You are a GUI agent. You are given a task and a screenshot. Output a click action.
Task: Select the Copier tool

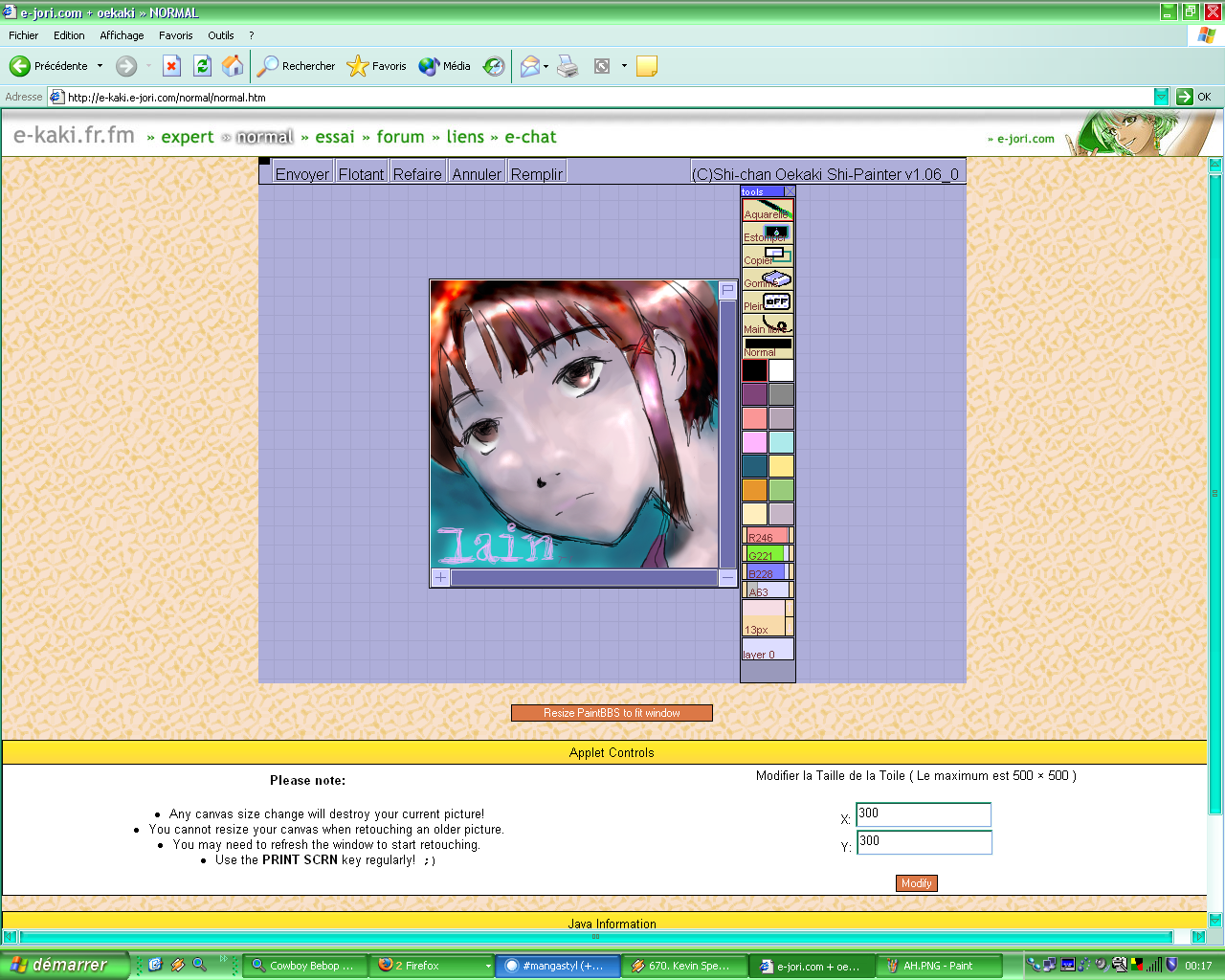click(768, 256)
